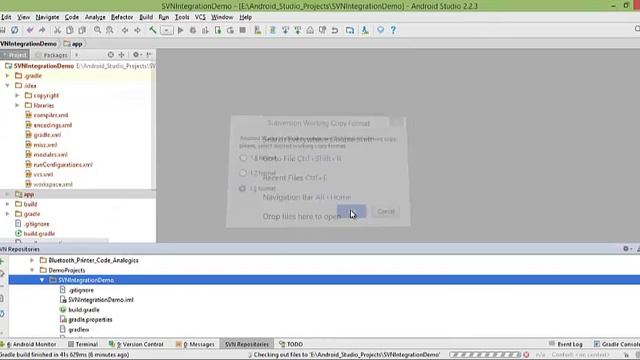Screen dimensions: 640x360
Task: Open the Refactor menu
Action: [122, 17]
